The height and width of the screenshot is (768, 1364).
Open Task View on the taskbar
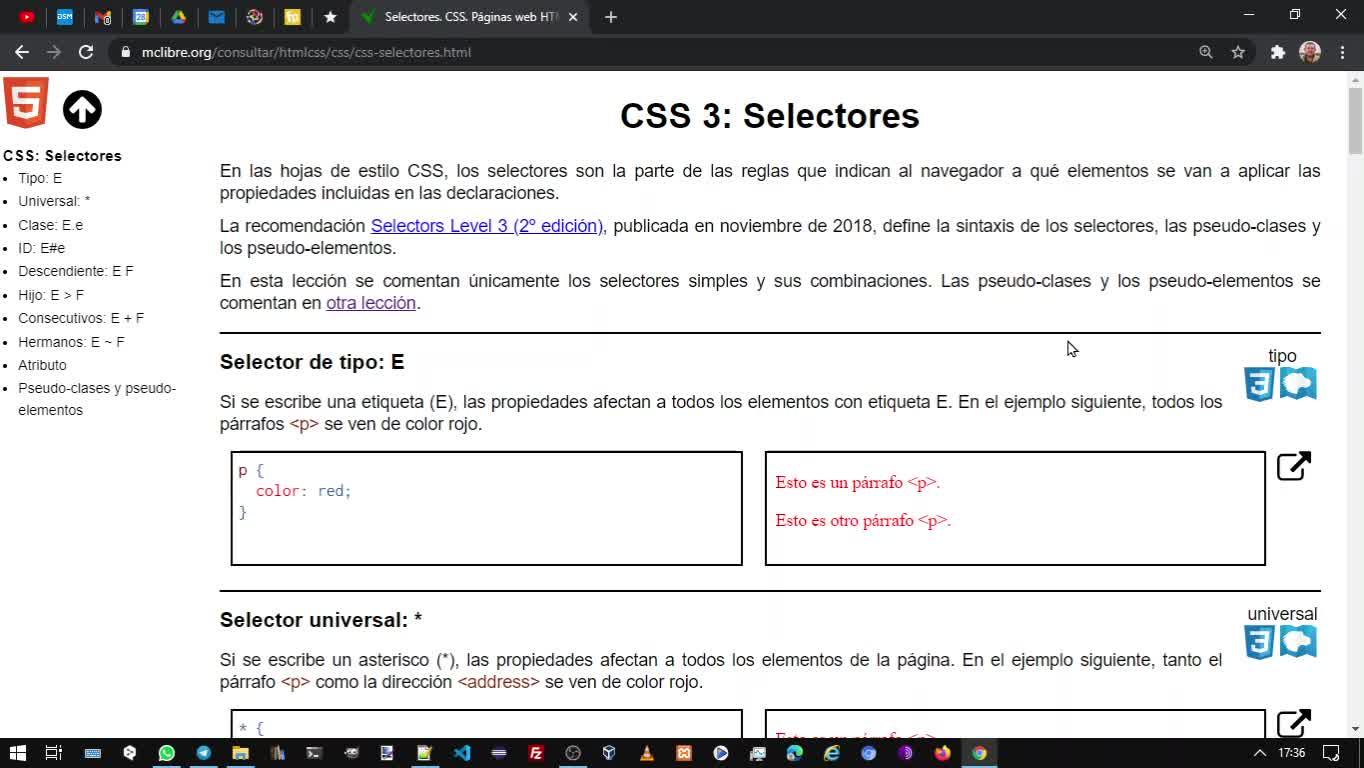coord(54,753)
